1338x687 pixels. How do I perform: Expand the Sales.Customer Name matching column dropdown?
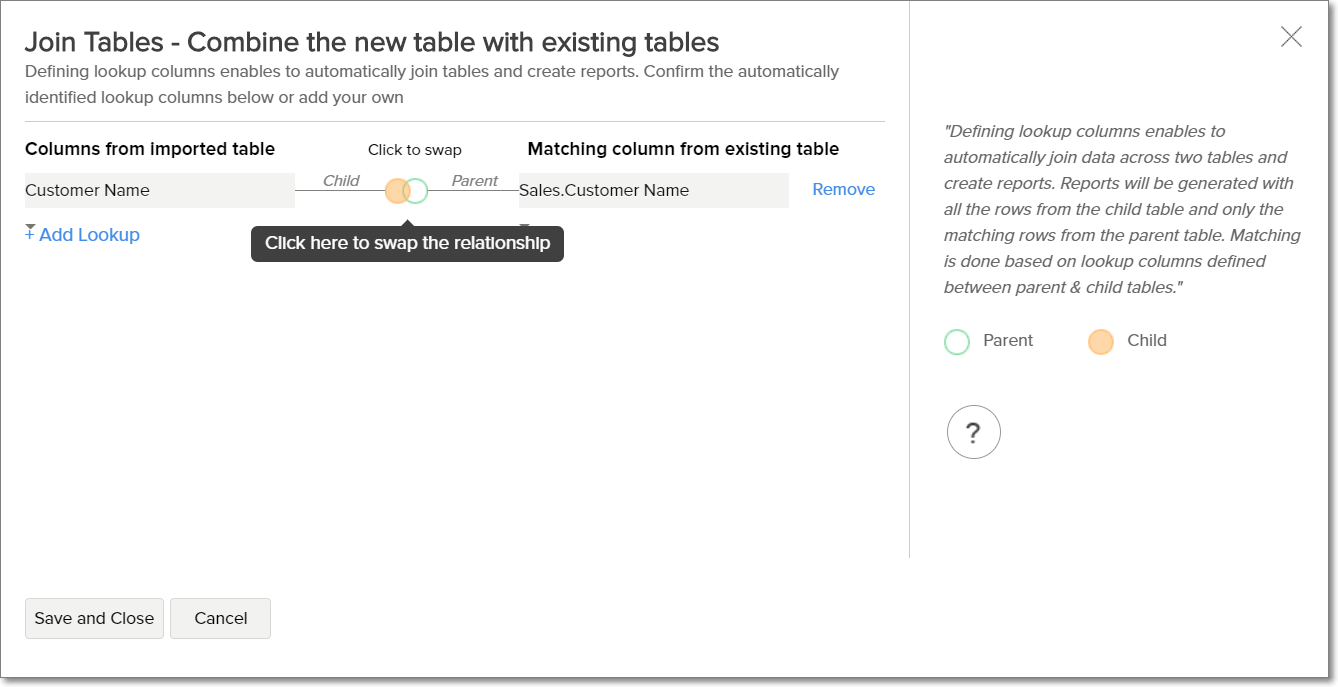(x=653, y=190)
